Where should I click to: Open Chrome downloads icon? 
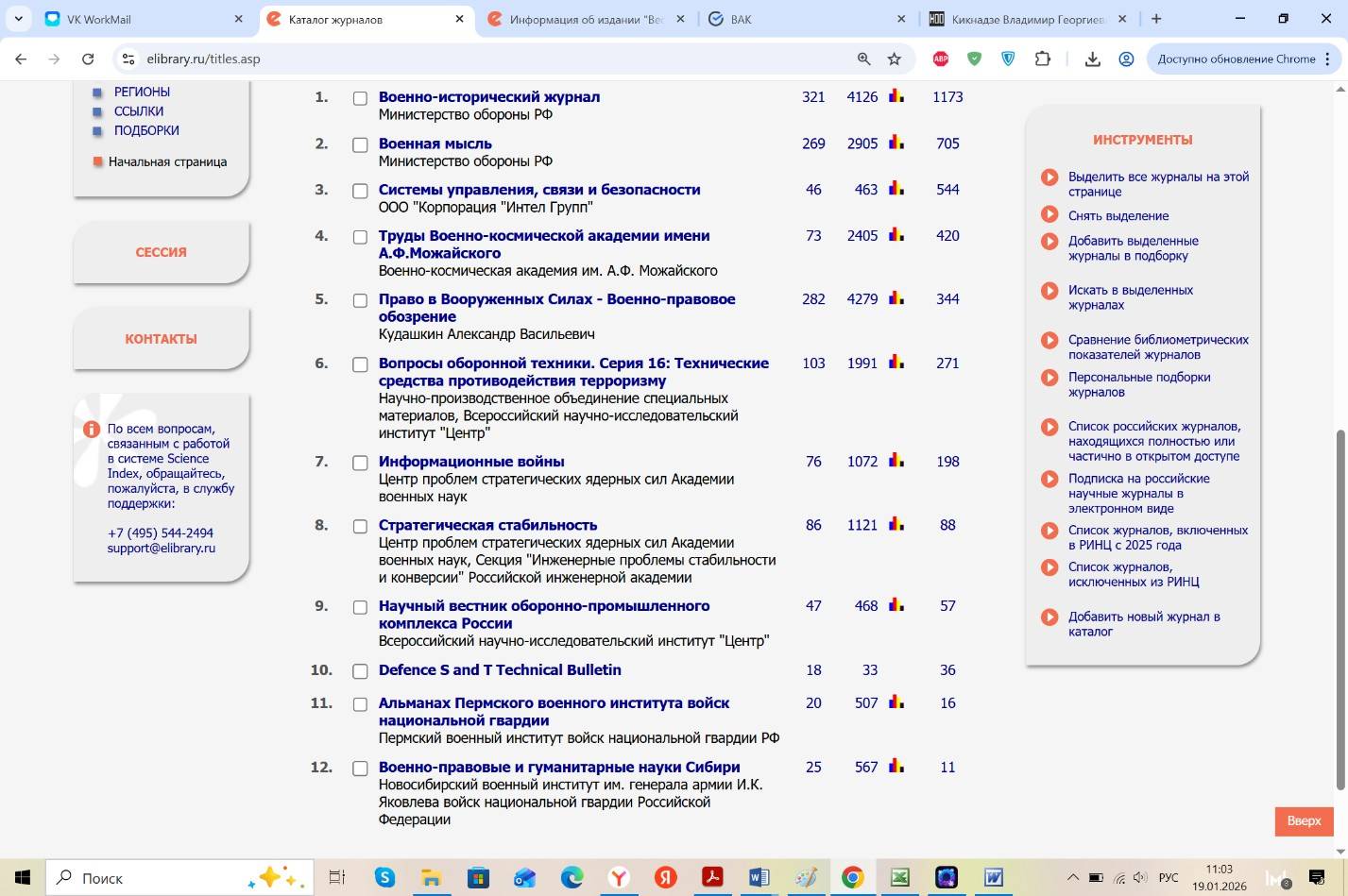pyautogui.click(x=1092, y=59)
